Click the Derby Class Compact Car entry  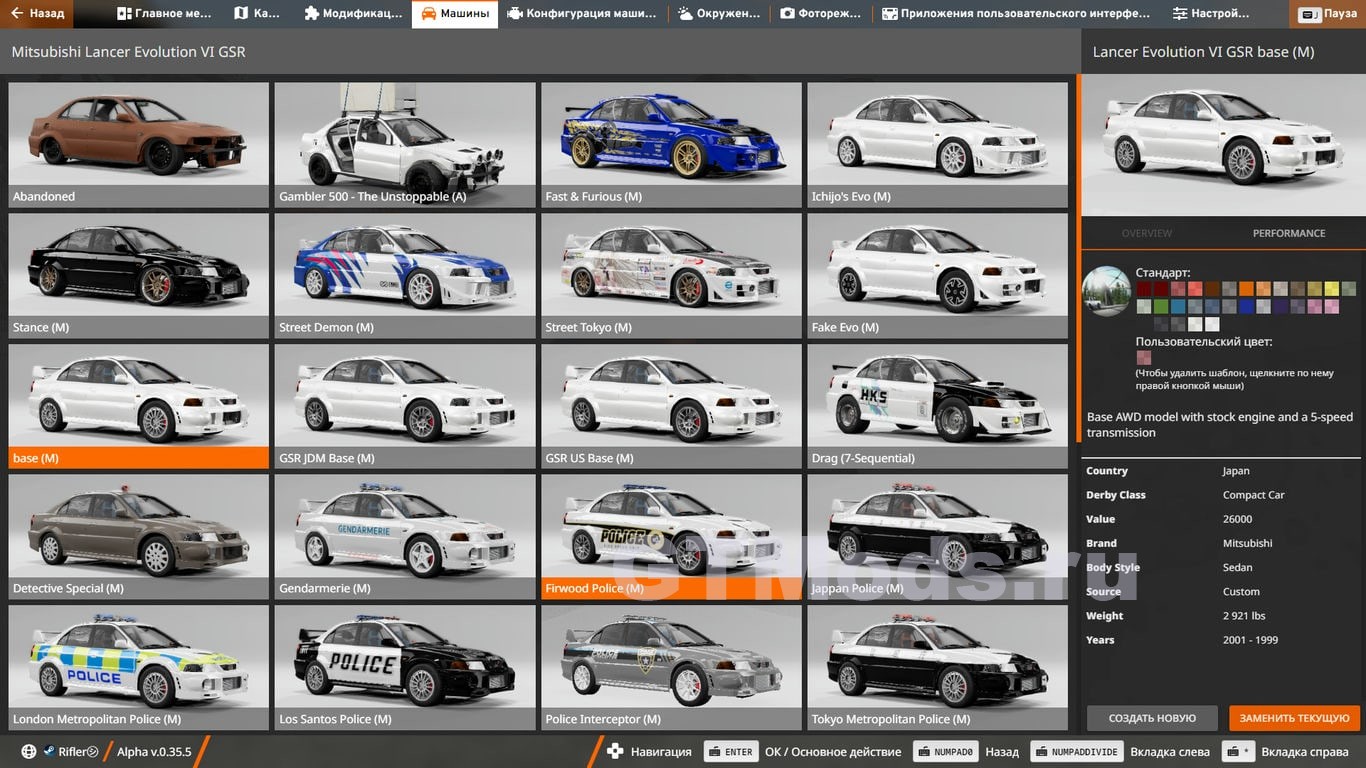1222,495
